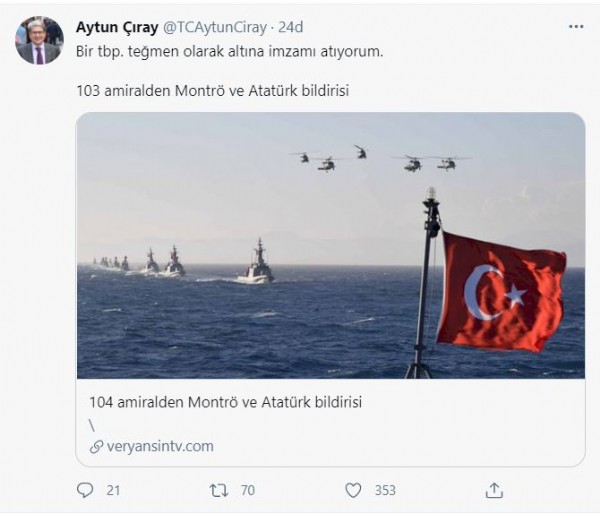
Task: Click the display name Aytun Çıray
Action: click(117, 27)
